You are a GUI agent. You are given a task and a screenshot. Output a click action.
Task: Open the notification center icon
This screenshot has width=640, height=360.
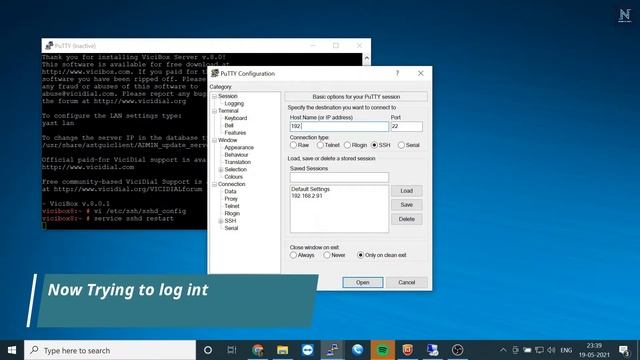[624, 351]
